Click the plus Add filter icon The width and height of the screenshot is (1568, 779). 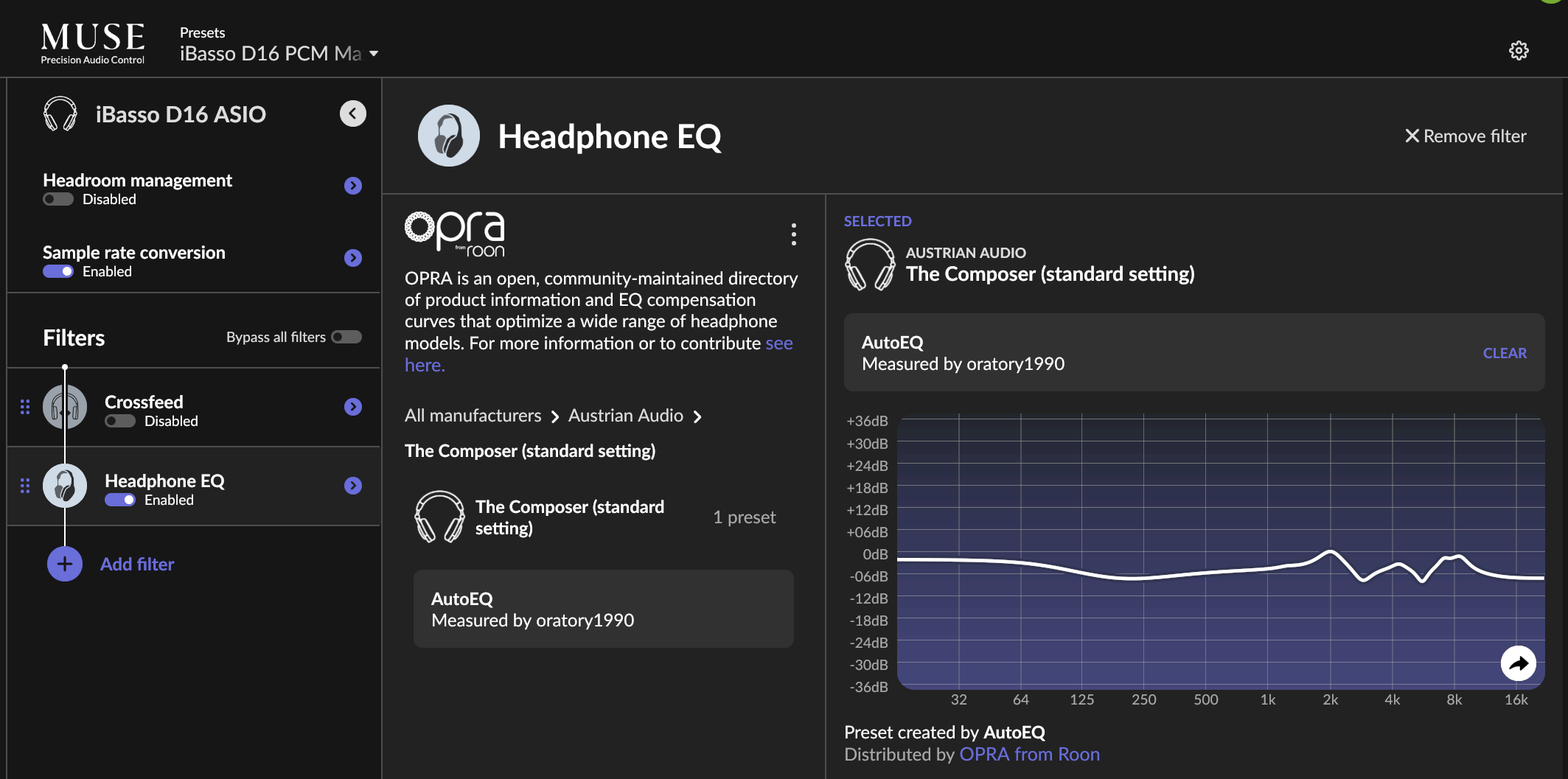pos(65,564)
